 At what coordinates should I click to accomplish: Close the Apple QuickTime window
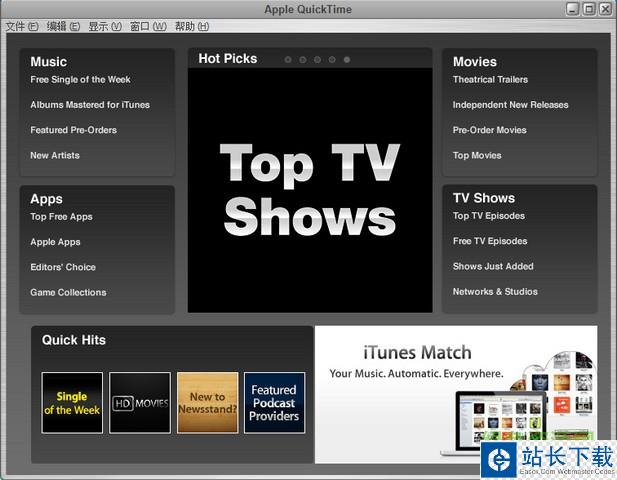[x=605, y=9]
